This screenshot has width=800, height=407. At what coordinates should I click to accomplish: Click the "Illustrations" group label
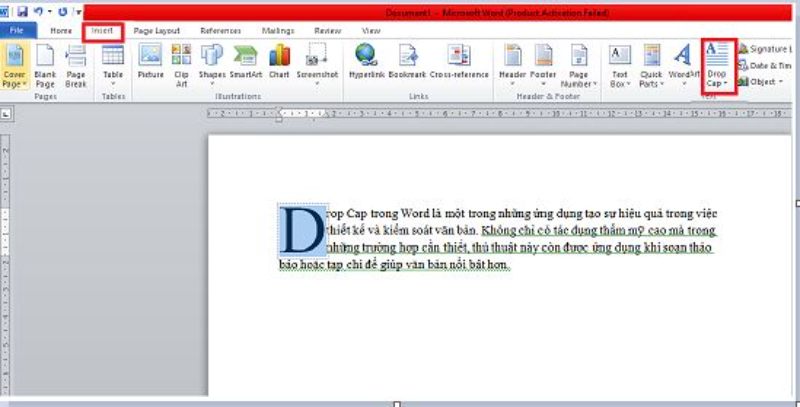(x=238, y=96)
